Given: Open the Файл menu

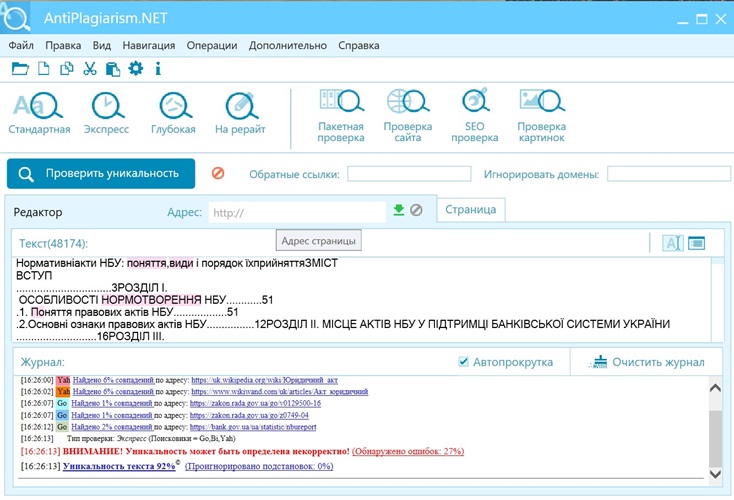Looking at the screenshot, I should coord(21,45).
